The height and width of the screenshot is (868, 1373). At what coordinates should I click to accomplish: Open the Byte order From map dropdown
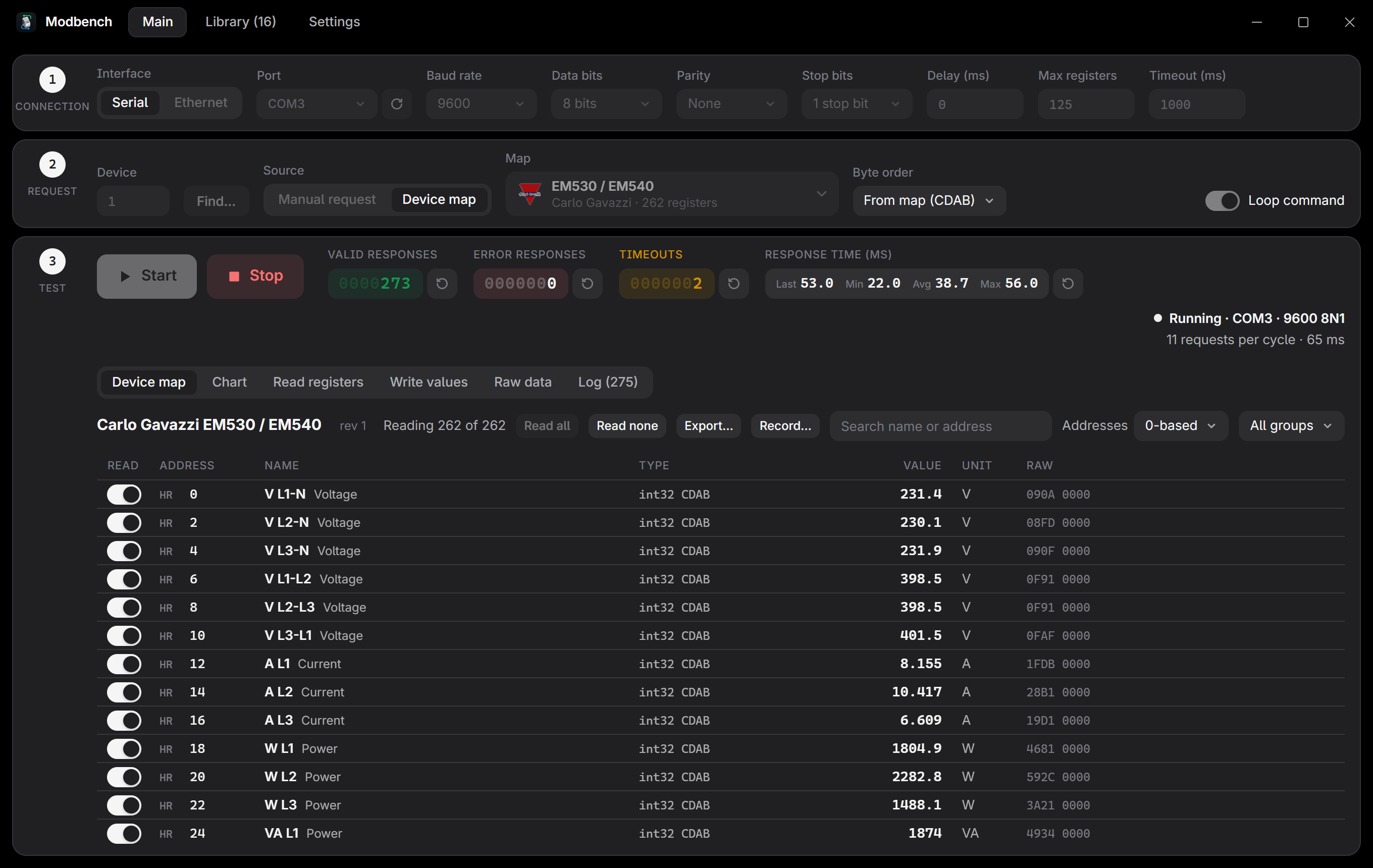pos(929,201)
